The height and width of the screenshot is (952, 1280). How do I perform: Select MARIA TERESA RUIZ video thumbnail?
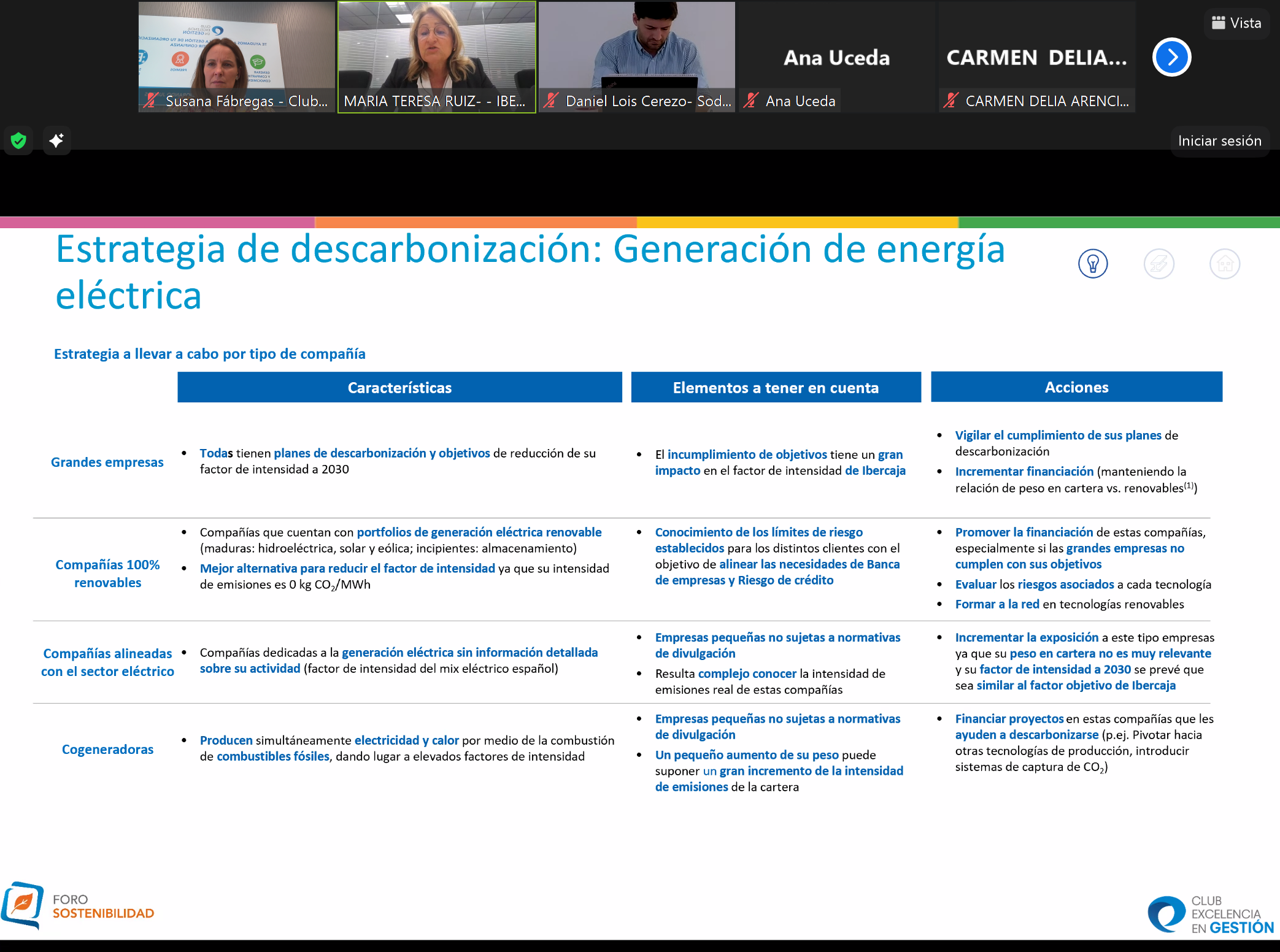(437, 57)
